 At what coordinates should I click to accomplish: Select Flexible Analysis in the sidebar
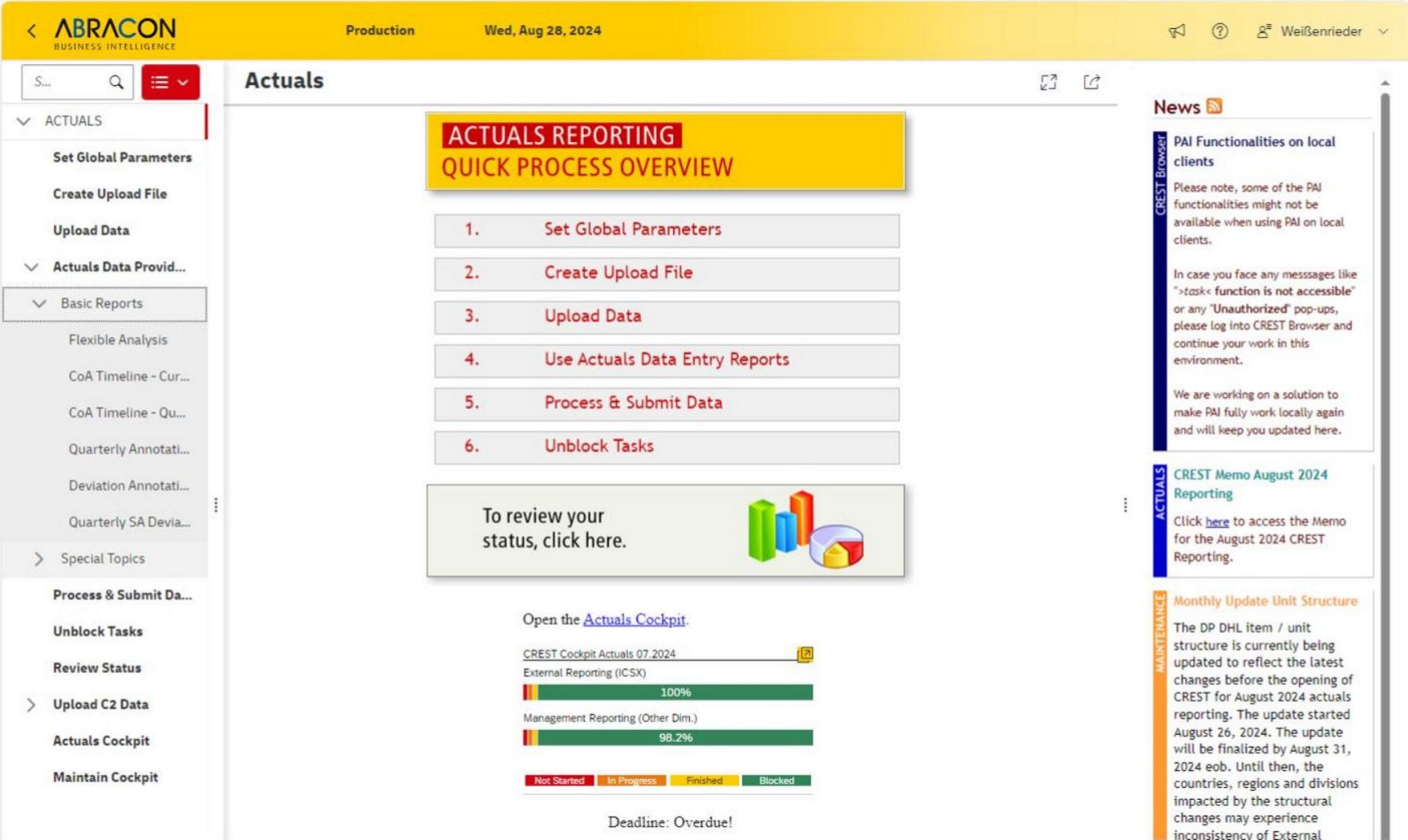tap(118, 339)
